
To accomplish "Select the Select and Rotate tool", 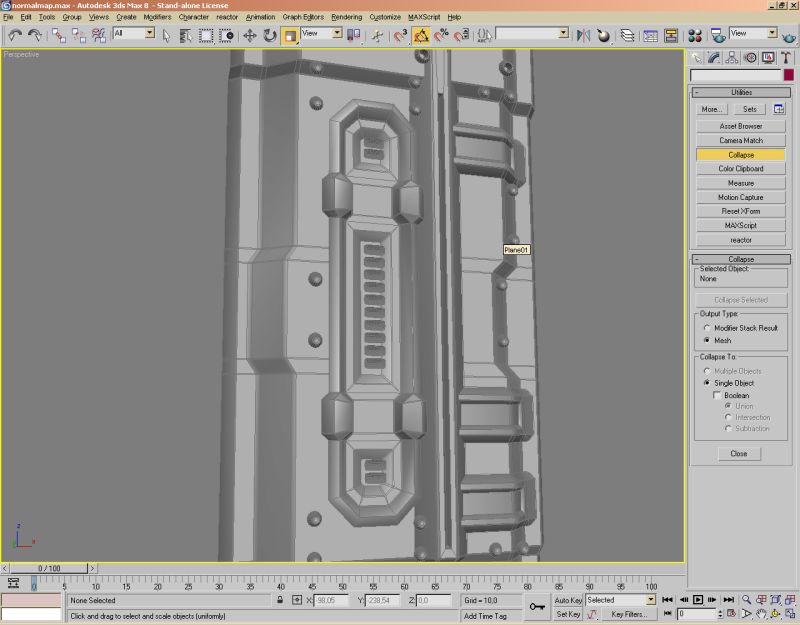I will tap(270, 34).
